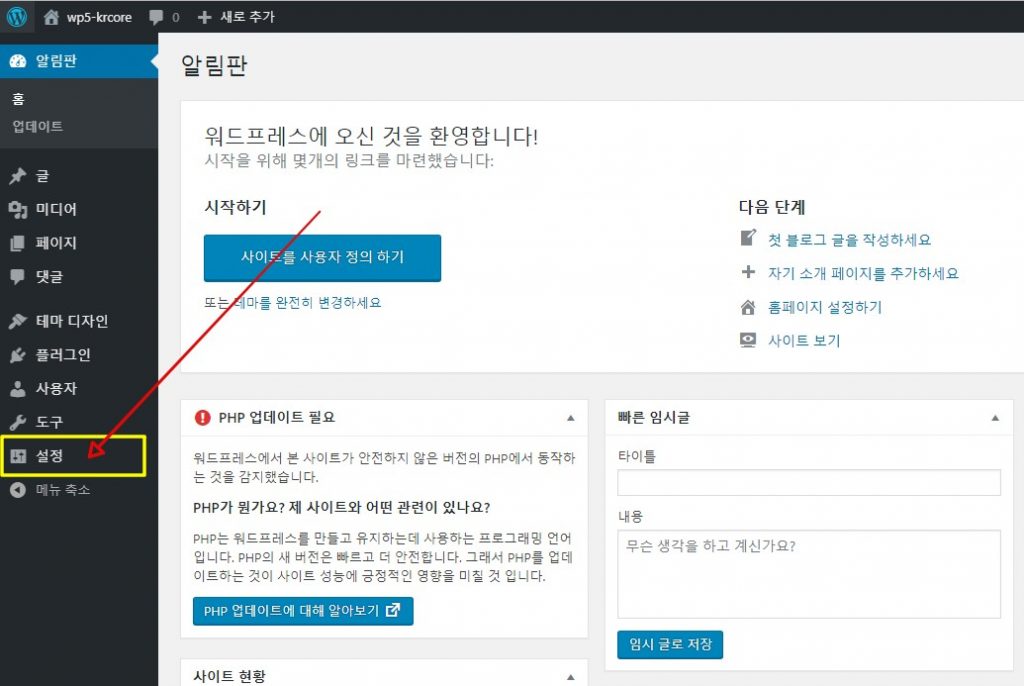This screenshot has height=686, width=1024.
Task: Click the wp5-krcore site name
Action: point(99,17)
